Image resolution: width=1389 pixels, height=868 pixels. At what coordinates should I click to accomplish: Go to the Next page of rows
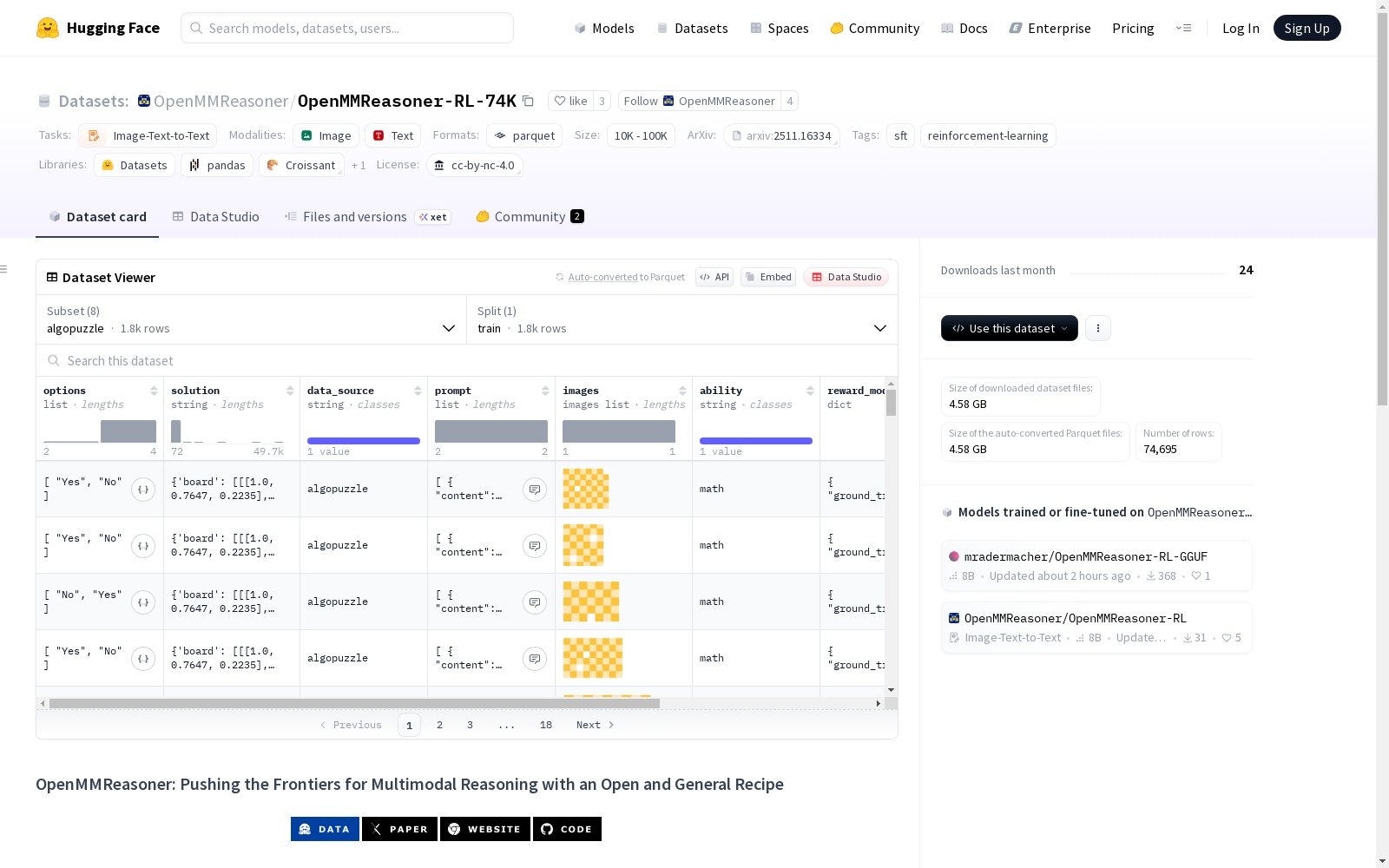(596, 725)
